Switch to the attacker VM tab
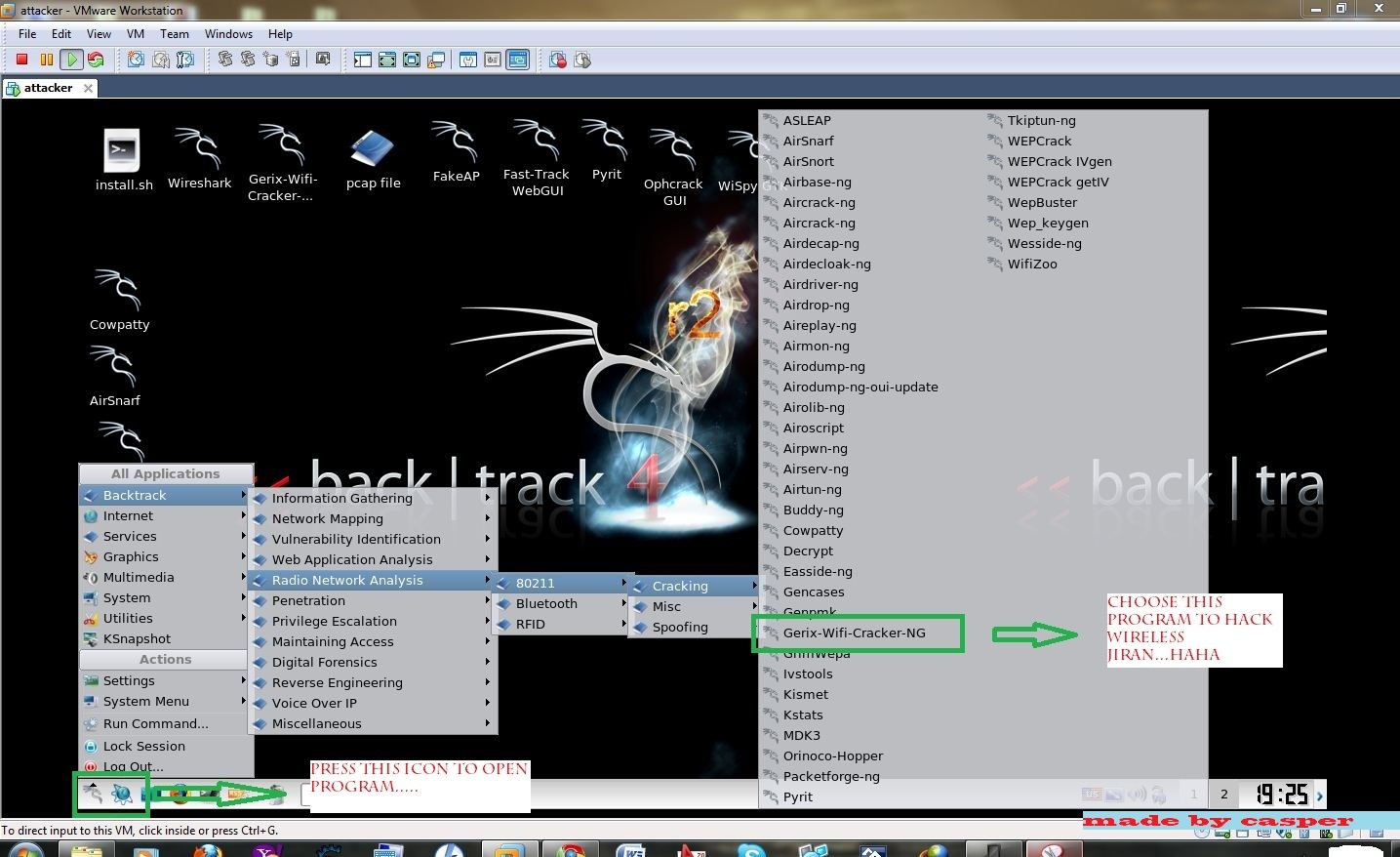The image size is (1400, 857). click(49, 88)
